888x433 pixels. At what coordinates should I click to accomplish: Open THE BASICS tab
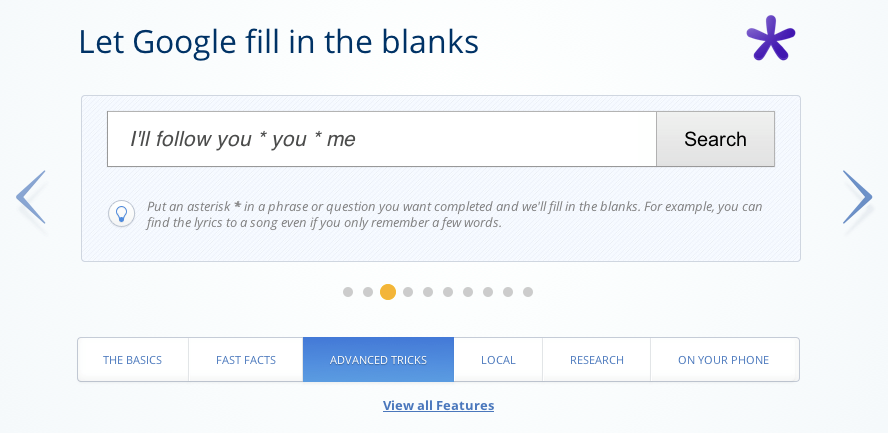133,359
